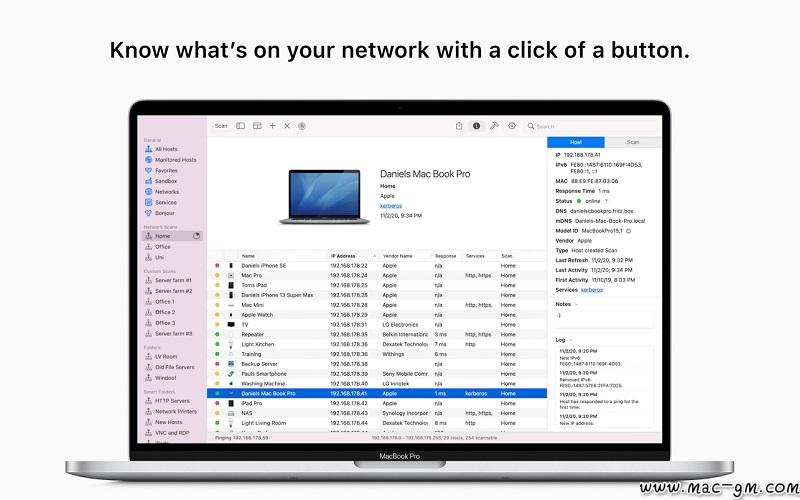Sort by the IP Address column header
The width and height of the screenshot is (800, 500).
[x=343, y=255]
